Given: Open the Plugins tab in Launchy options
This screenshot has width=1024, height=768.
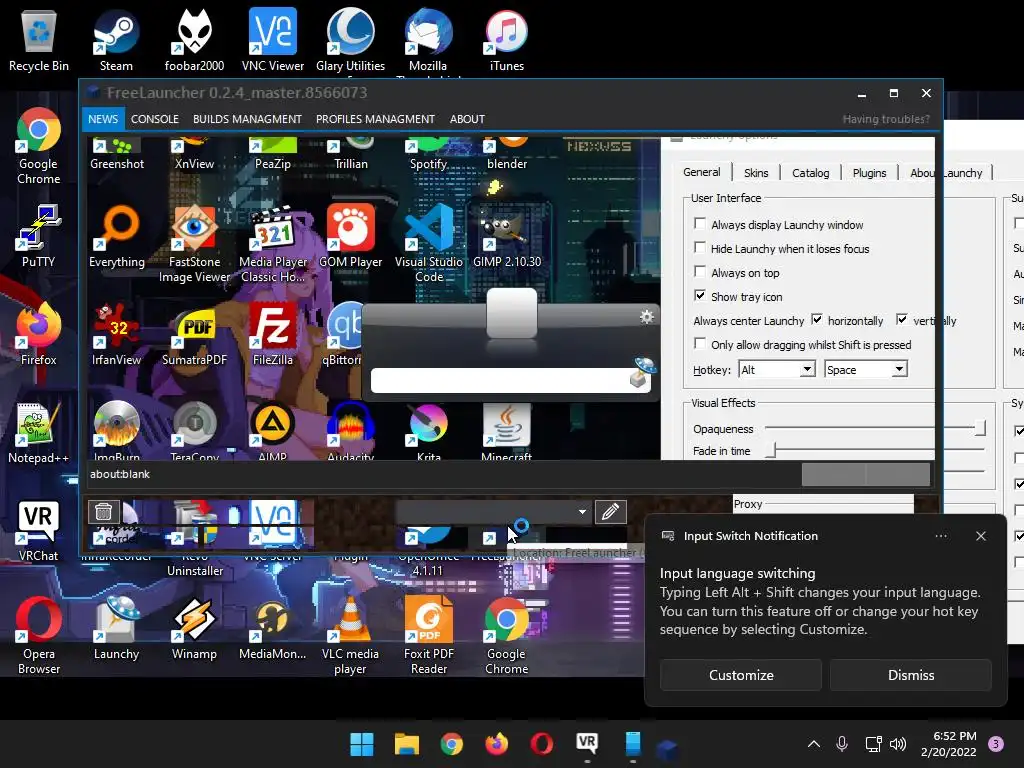Looking at the screenshot, I should pos(869,173).
